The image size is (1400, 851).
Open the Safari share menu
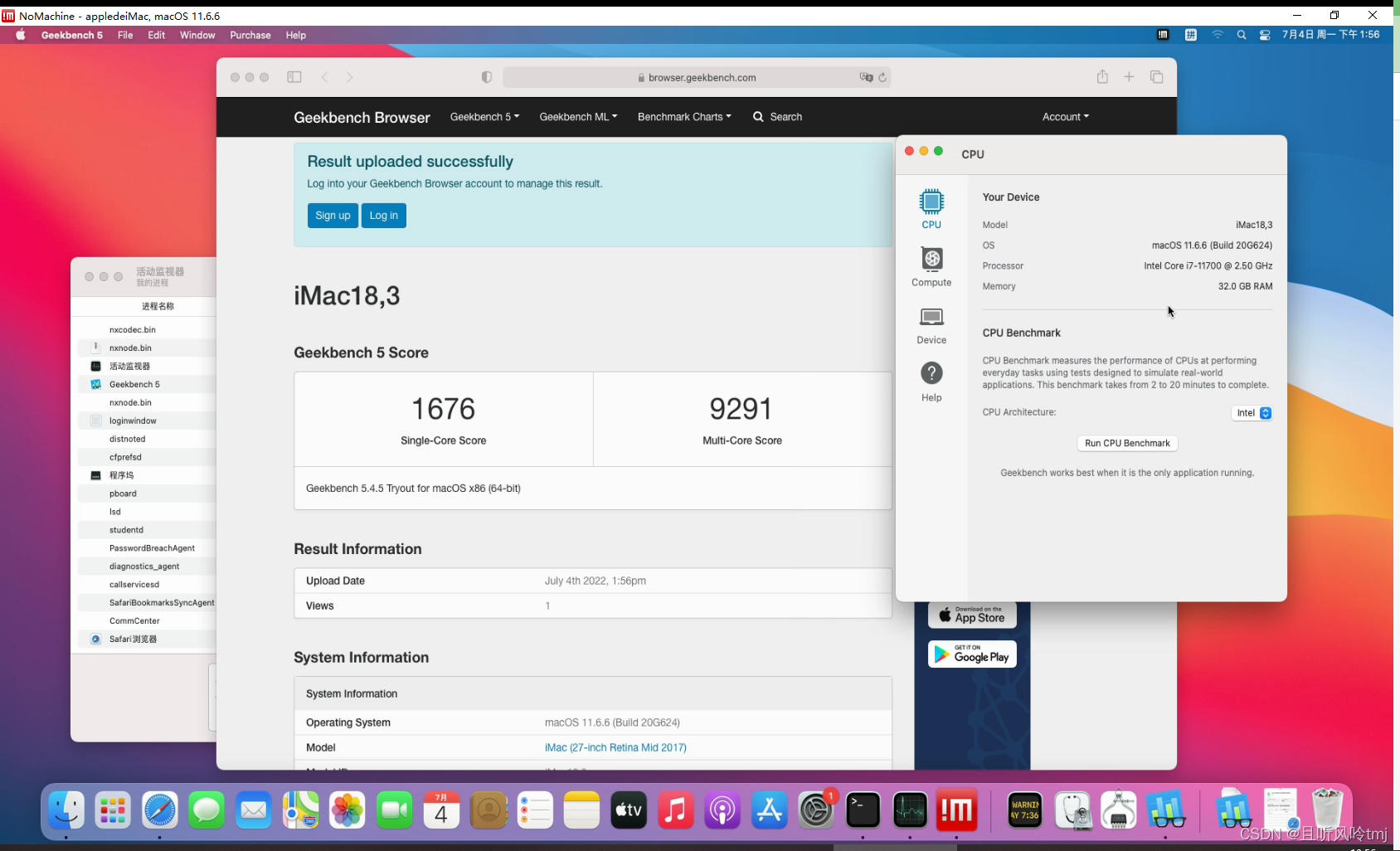1102,76
